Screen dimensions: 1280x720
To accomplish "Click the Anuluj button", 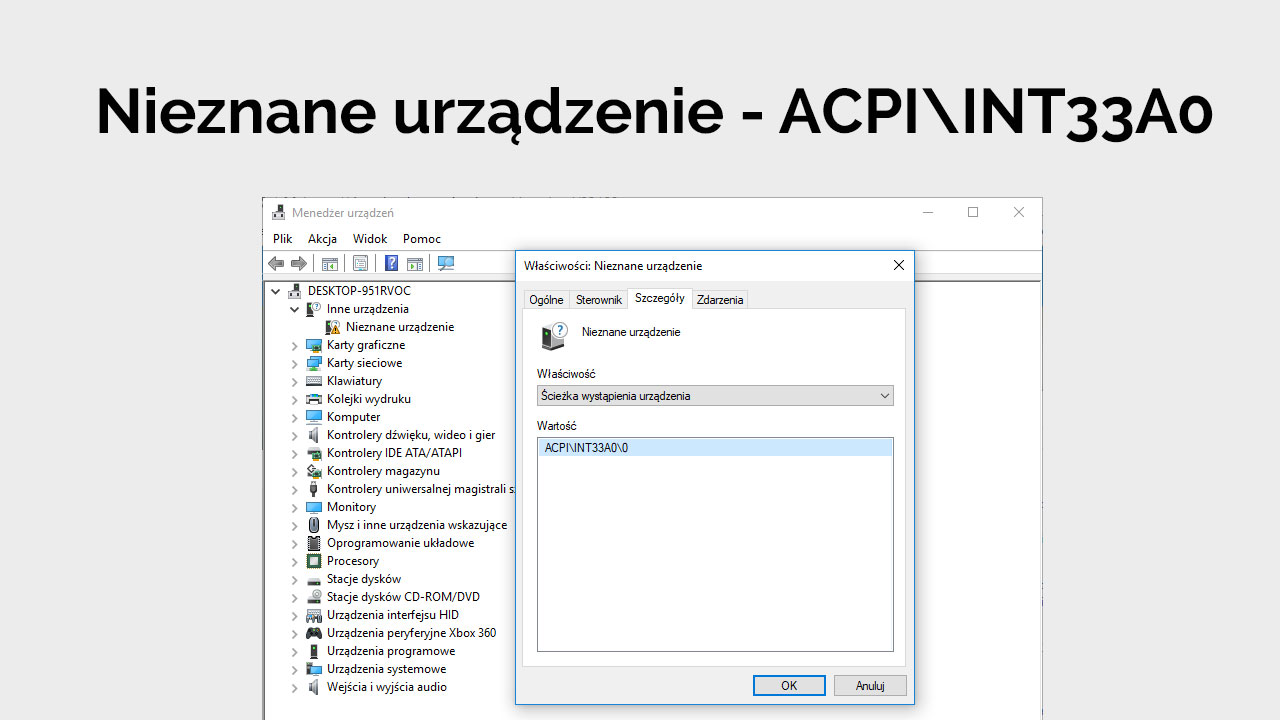I will point(871,686).
